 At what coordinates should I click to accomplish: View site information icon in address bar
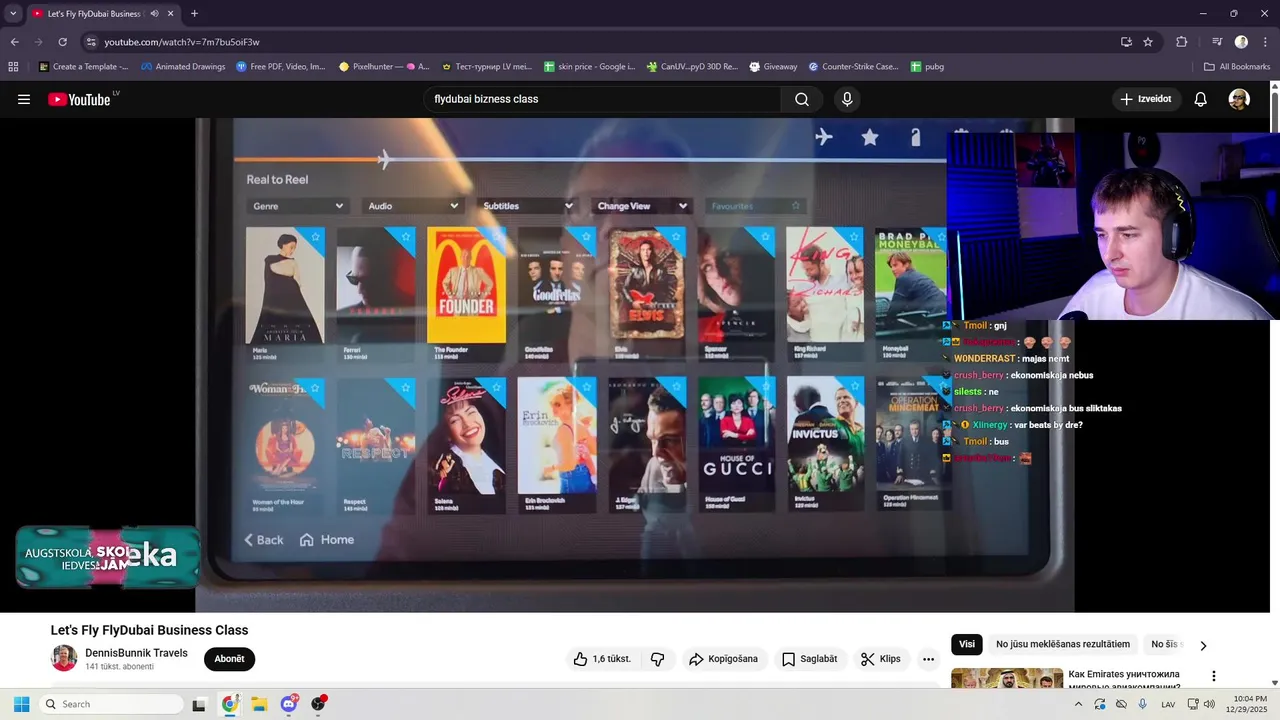pyautogui.click(x=91, y=42)
